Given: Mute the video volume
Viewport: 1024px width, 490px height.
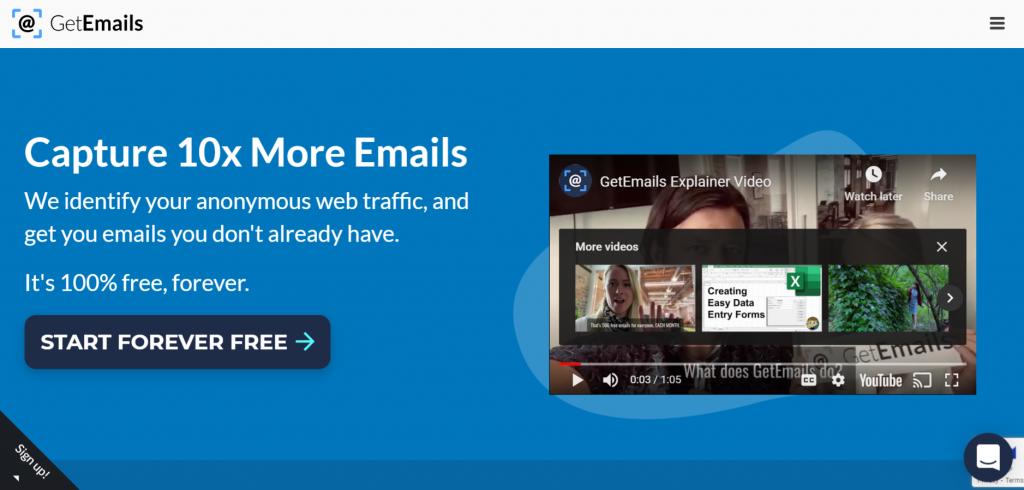Looking at the screenshot, I should click(x=610, y=380).
